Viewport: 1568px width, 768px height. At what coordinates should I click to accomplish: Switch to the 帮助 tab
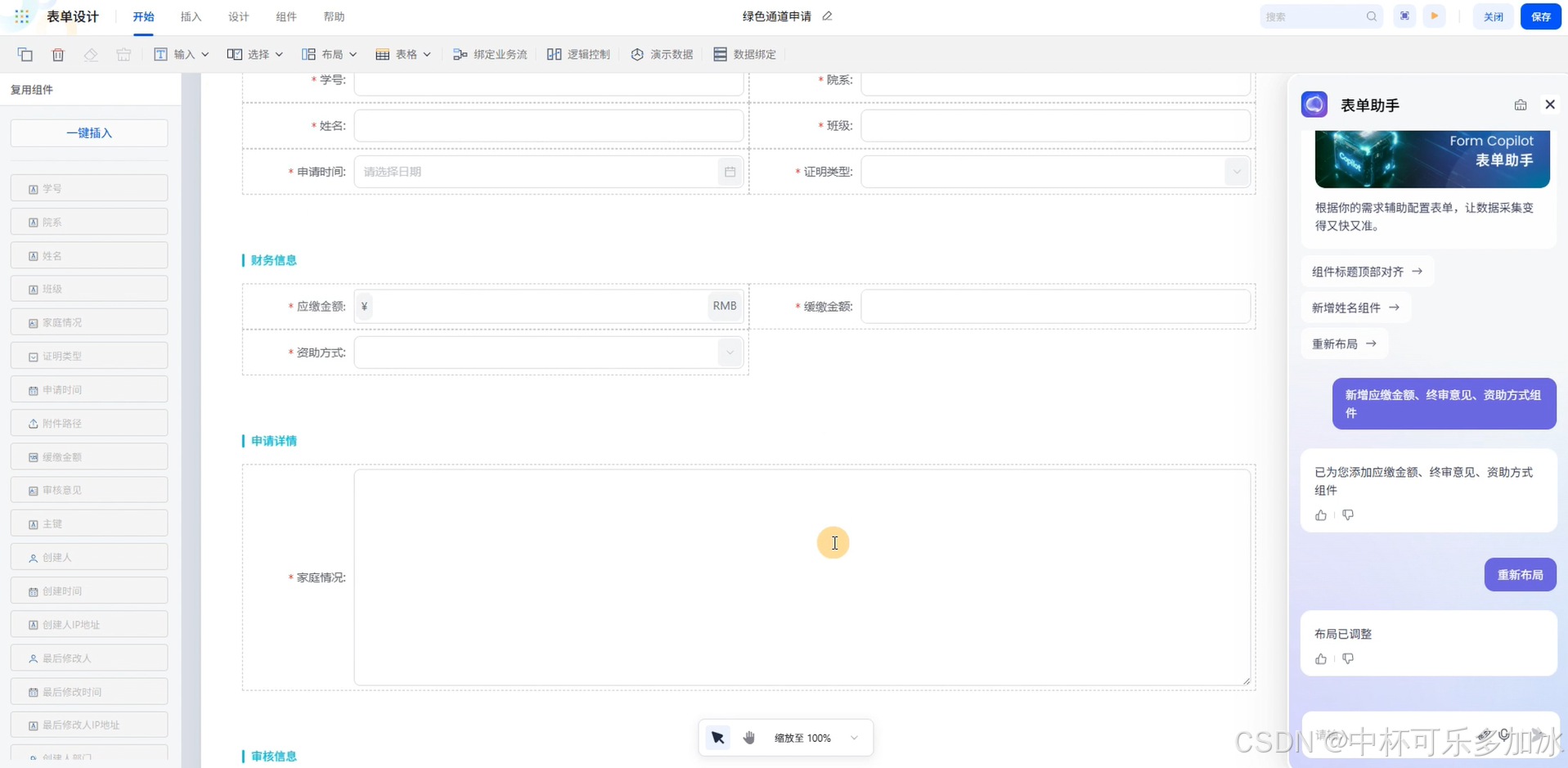coord(334,17)
